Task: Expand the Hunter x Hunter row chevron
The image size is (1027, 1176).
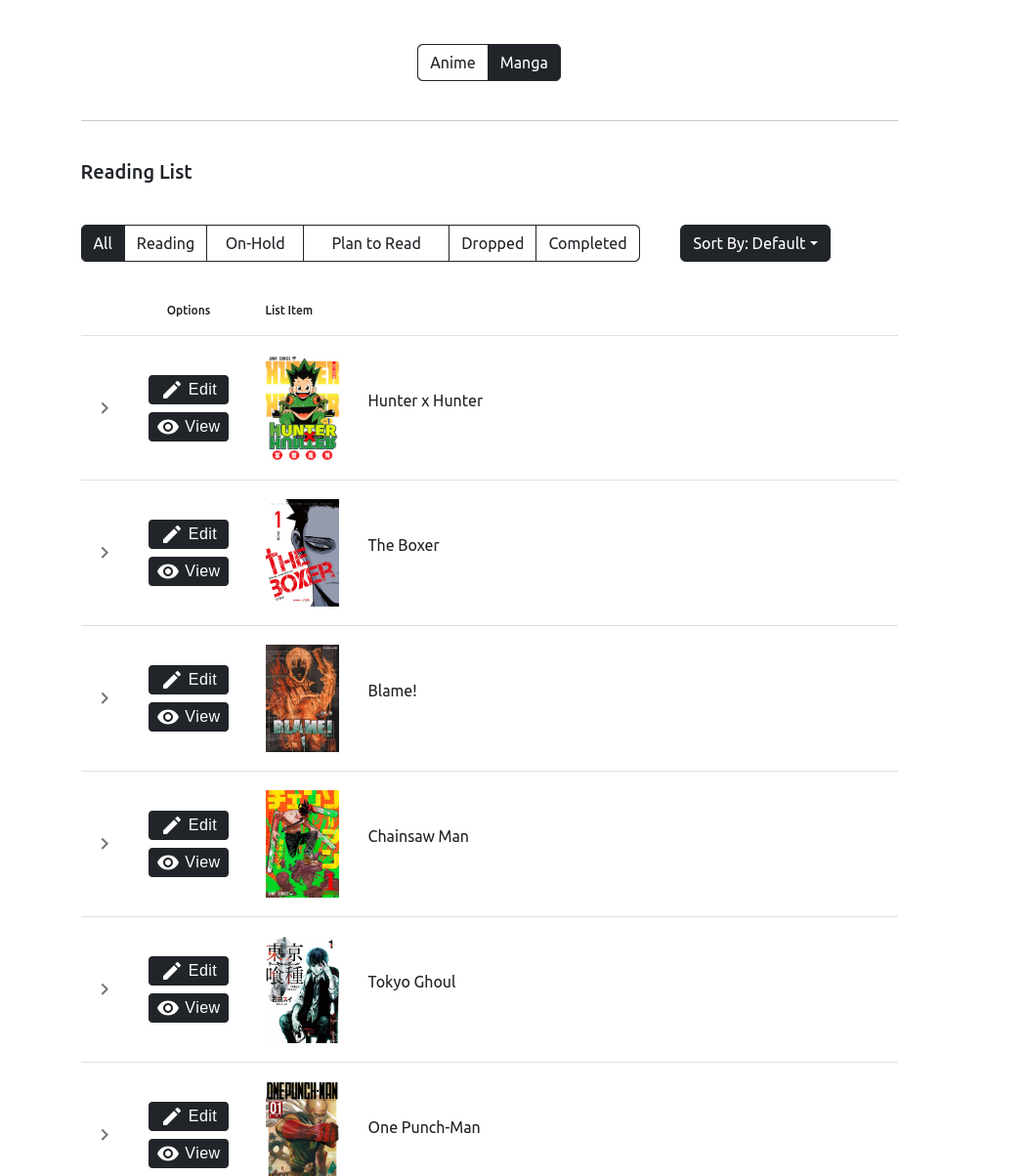Action: tap(105, 408)
